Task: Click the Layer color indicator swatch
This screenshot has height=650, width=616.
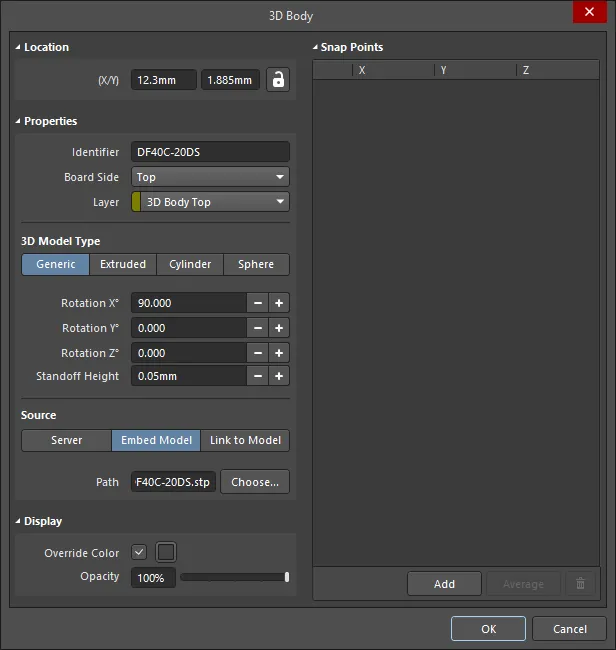Action: tap(136, 202)
